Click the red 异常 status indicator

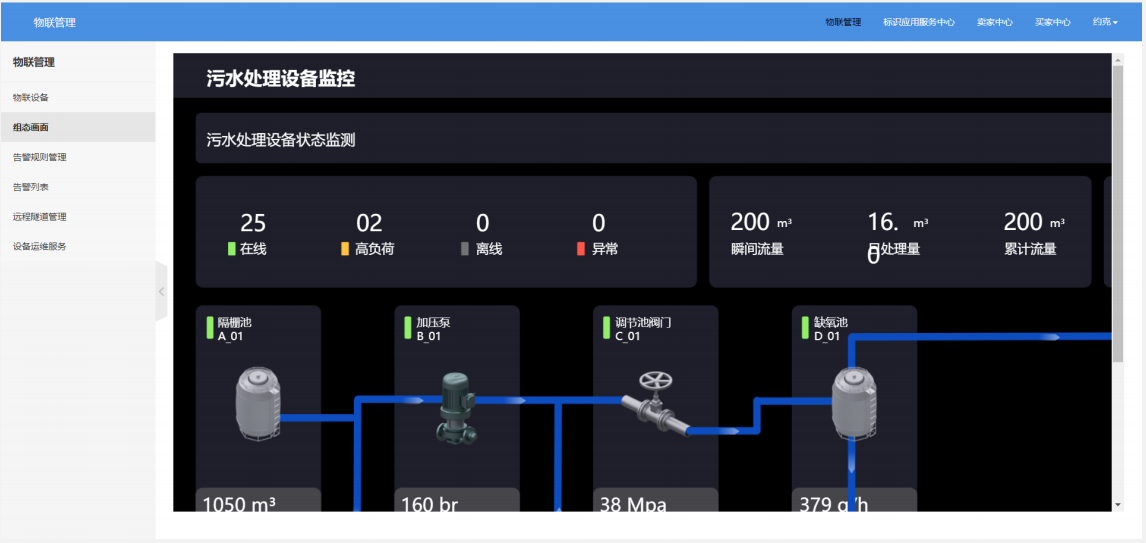pyautogui.click(x=581, y=249)
